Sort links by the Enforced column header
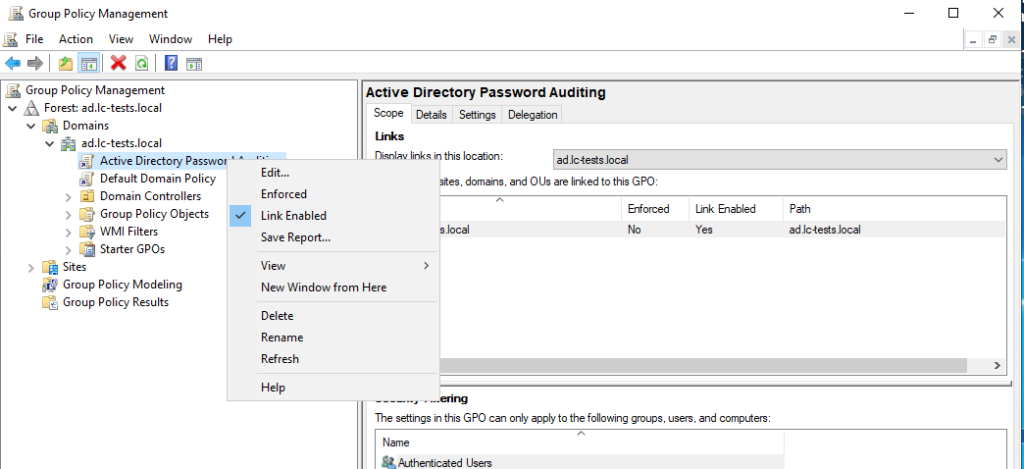1024x469 pixels. click(x=655, y=209)
